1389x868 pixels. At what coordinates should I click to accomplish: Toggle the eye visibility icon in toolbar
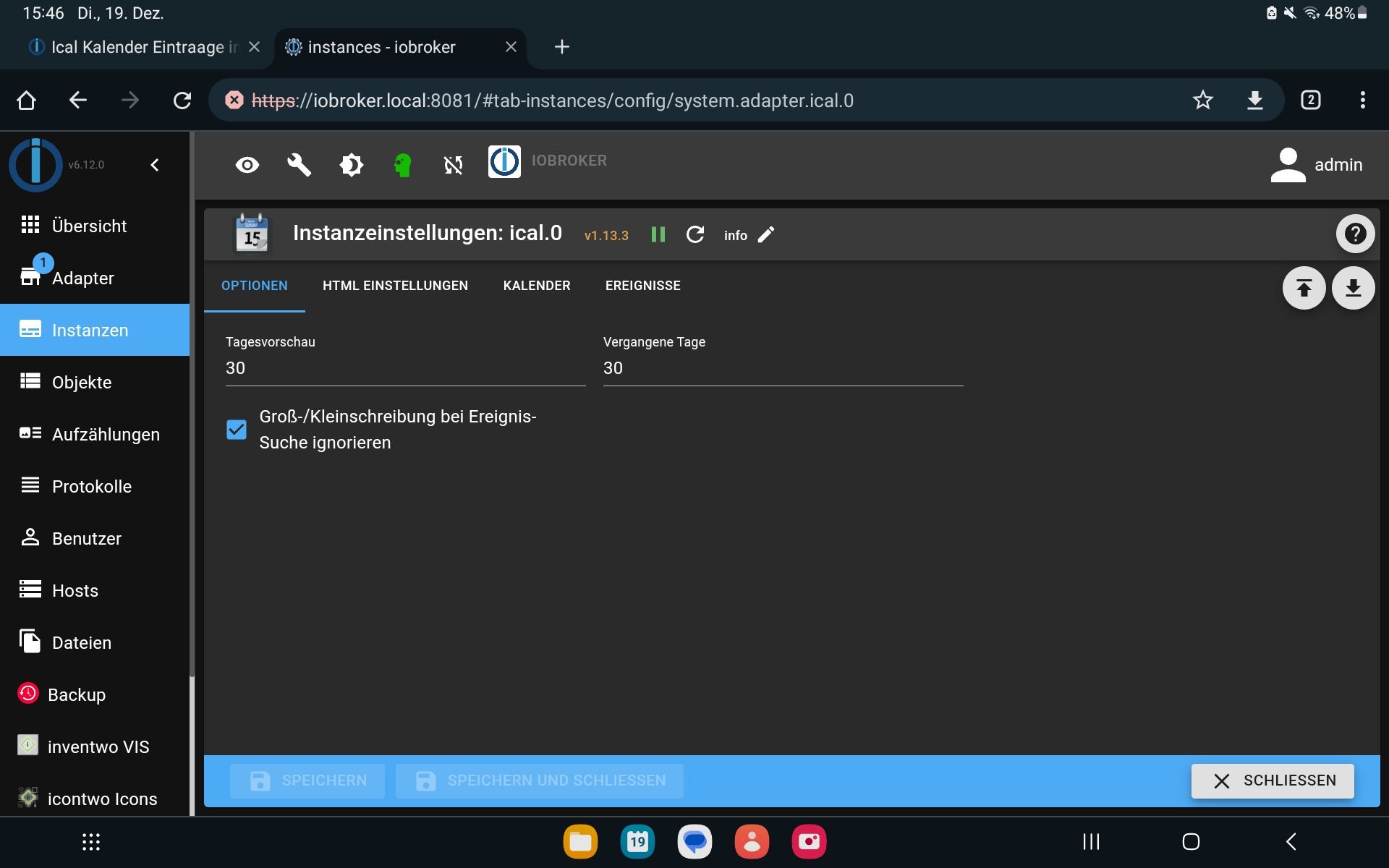tap(247, 165)
